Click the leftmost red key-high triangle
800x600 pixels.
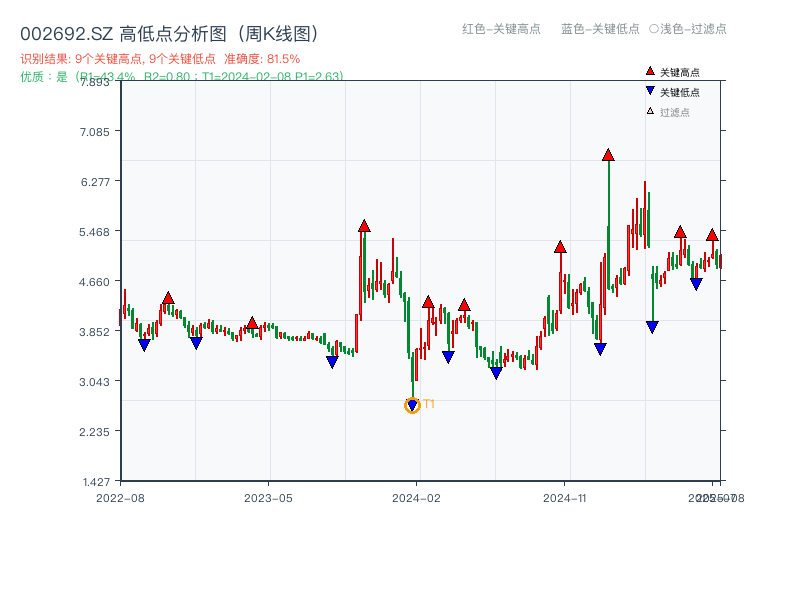168,298
